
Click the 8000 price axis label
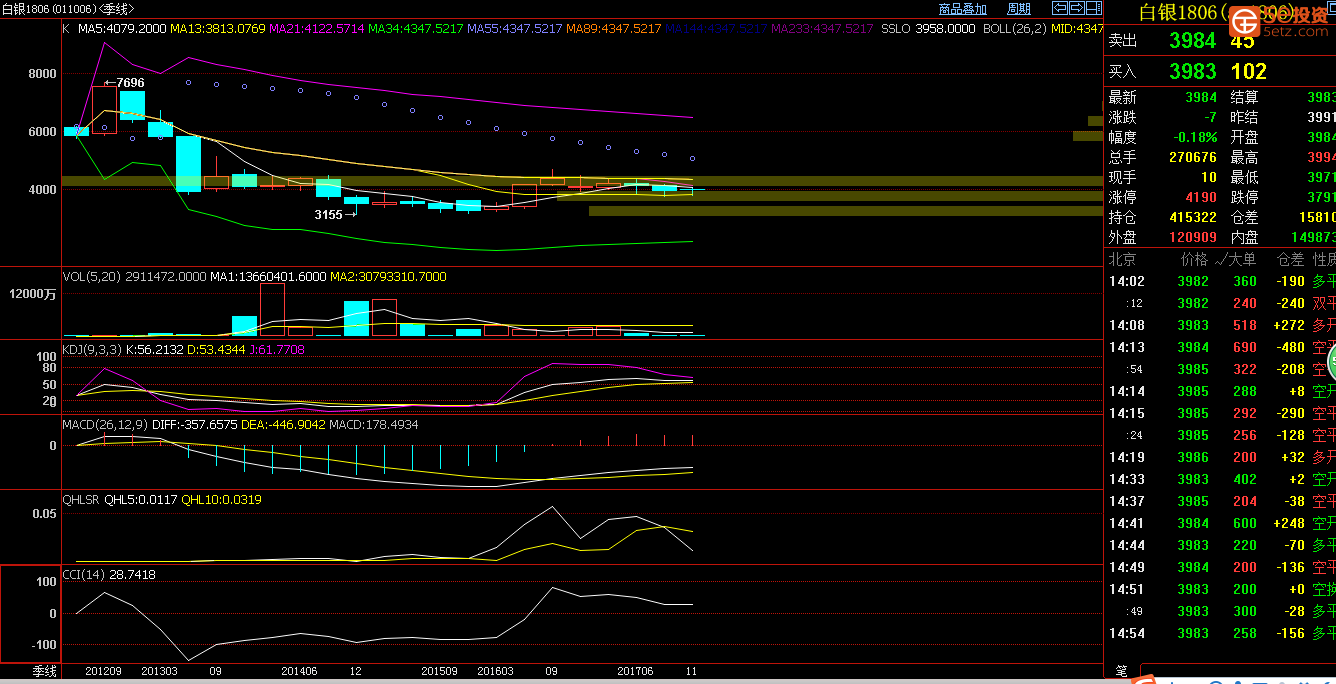[x=43, y=73]
